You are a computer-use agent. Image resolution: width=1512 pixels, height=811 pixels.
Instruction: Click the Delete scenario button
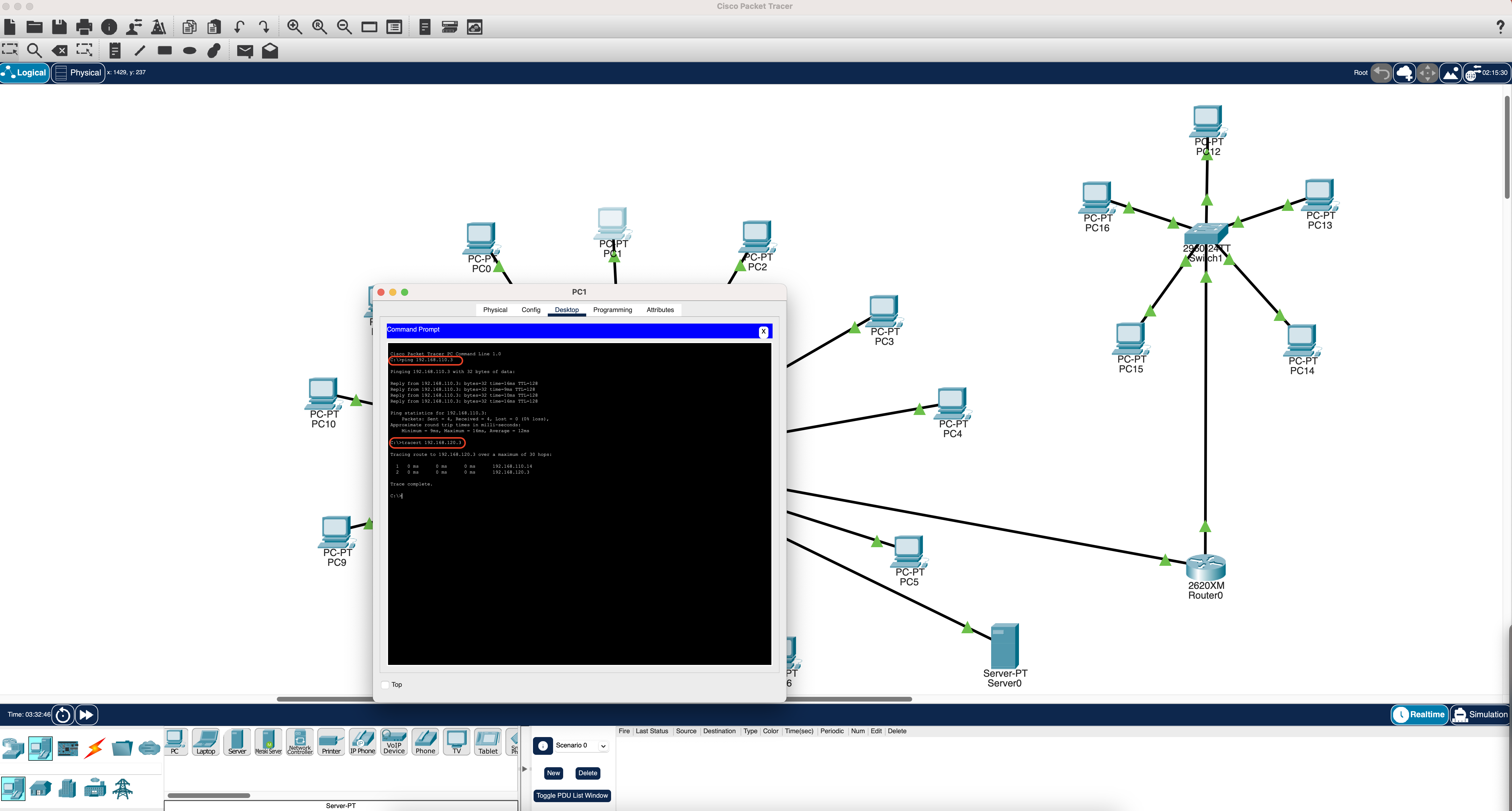(x=587, y=773)
